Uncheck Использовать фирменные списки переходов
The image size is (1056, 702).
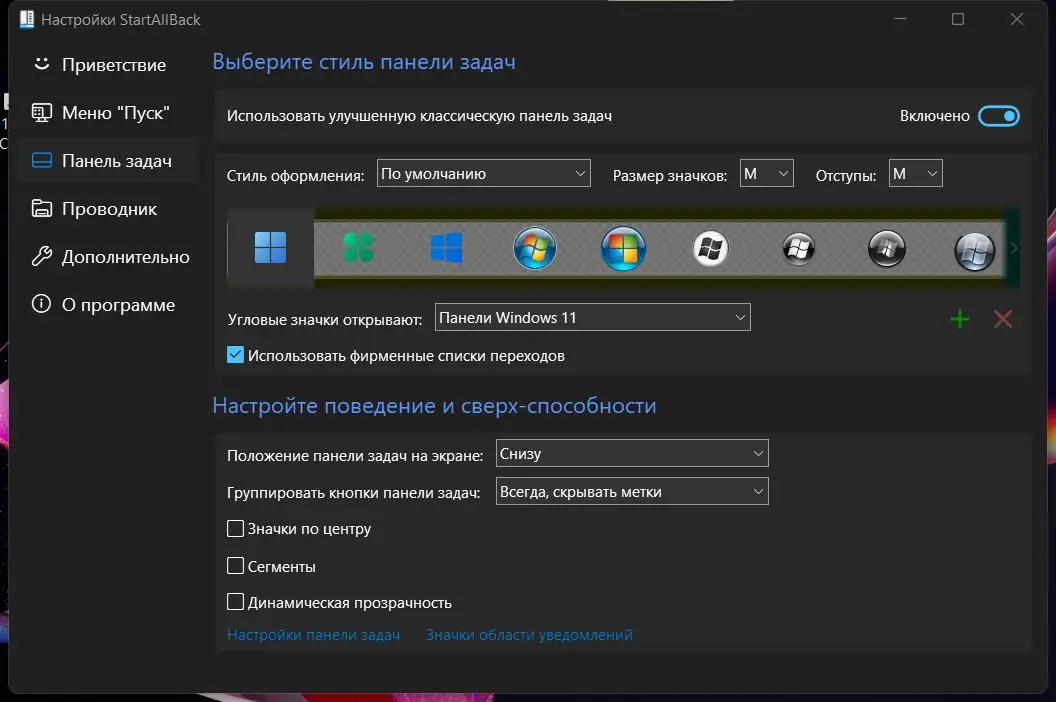pos(236,354)
